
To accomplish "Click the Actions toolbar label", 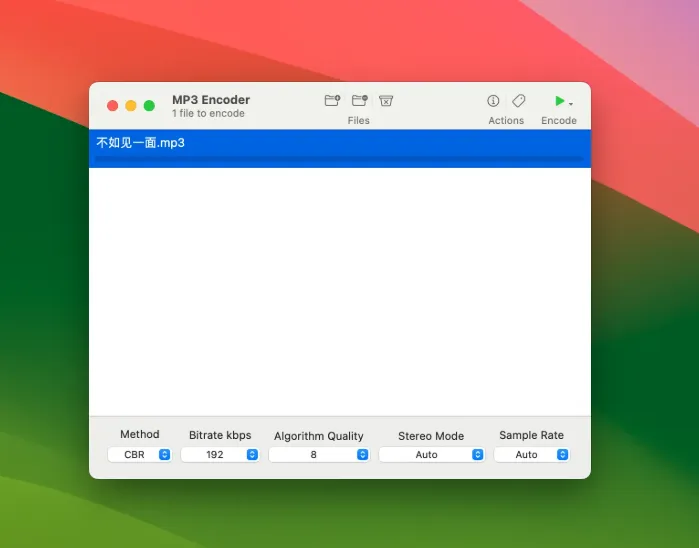I will point(506,120).
